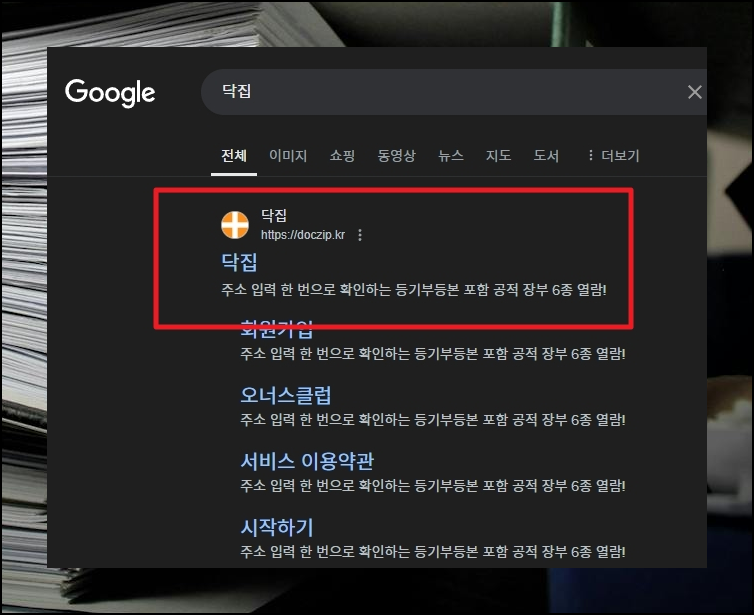Click the description under the 닥집 title
The width and height of the screenshot is (754, 615).
(414, 290)
